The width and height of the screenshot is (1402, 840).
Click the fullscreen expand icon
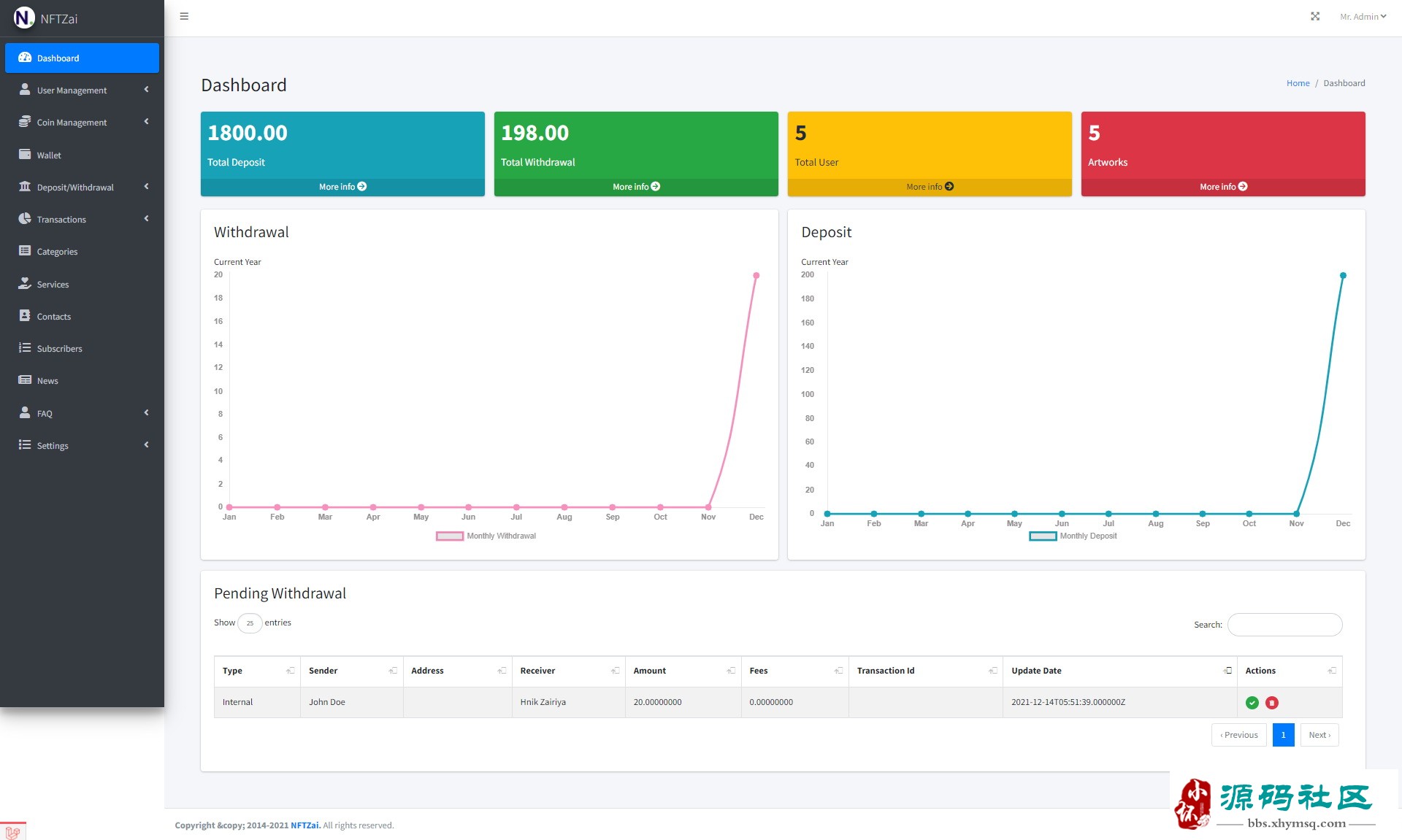1314,16
